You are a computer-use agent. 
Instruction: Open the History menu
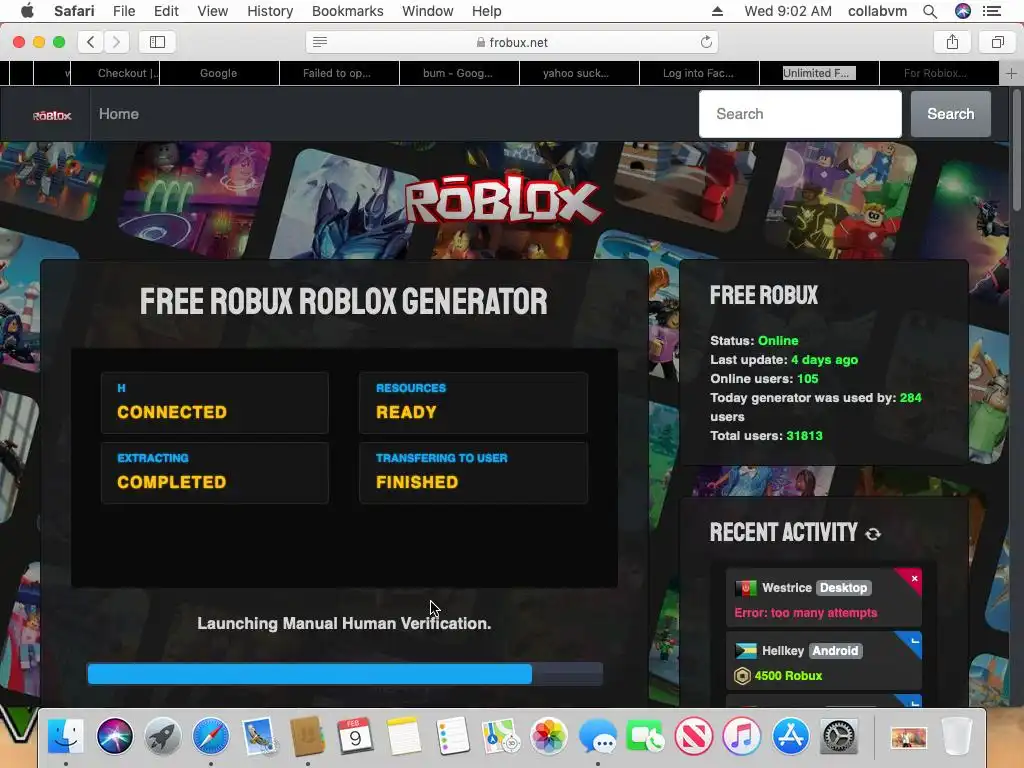(270, 11)
